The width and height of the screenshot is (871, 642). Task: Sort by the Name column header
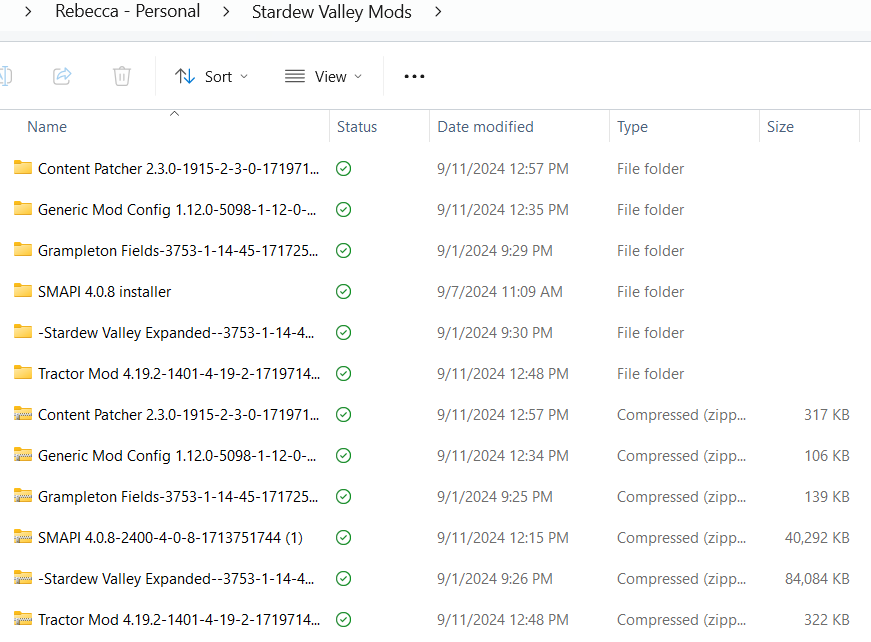(x=47, y=127)
